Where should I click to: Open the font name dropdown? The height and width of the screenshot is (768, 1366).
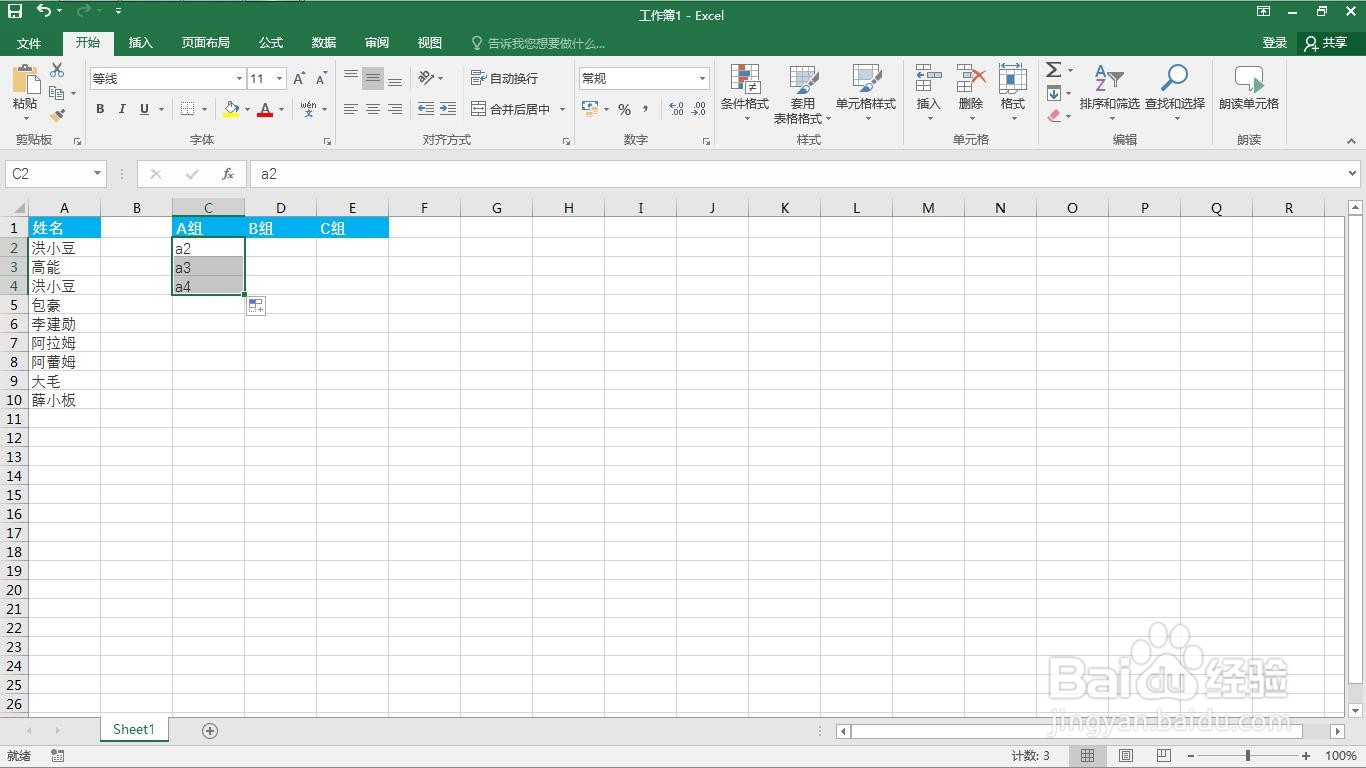pyautogui.click(x=239, y=78)
